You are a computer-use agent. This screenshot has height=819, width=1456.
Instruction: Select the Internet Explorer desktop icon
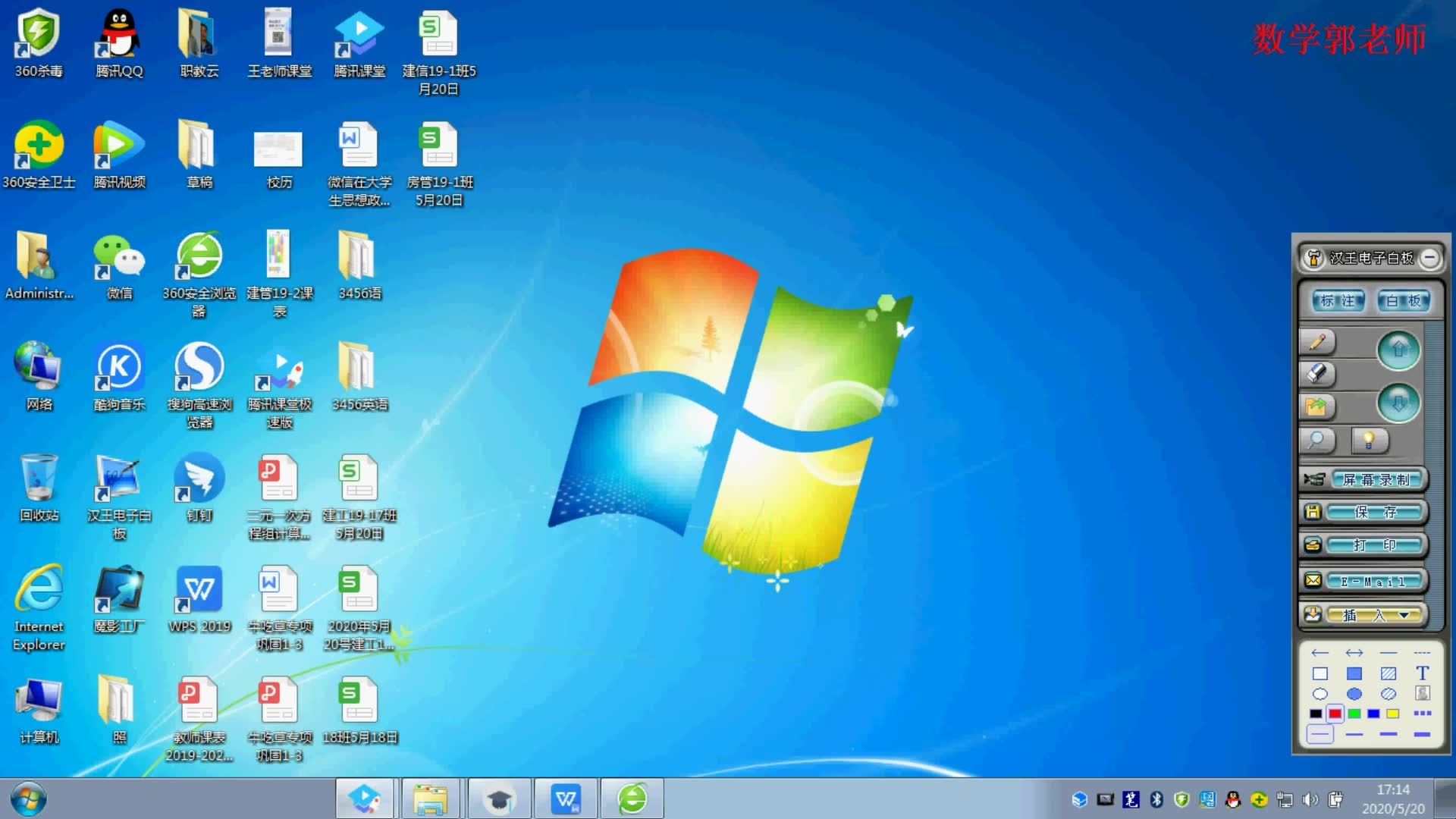point(39,608)
